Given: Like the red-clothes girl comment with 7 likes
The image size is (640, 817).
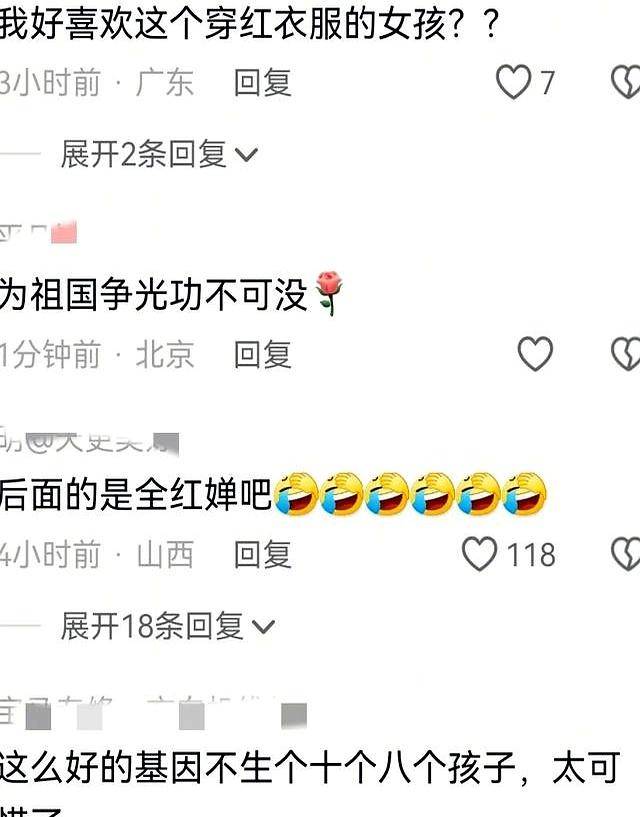Looking at the screenshot, I should 513,82.
